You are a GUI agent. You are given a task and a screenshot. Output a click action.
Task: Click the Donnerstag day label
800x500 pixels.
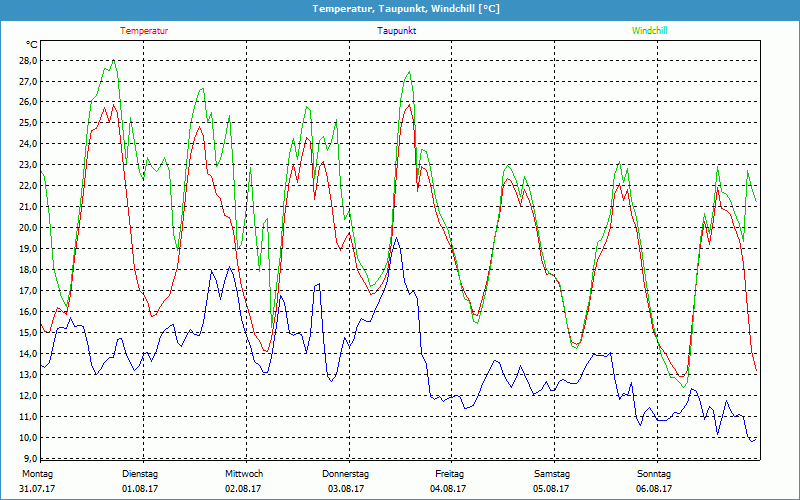345,474
